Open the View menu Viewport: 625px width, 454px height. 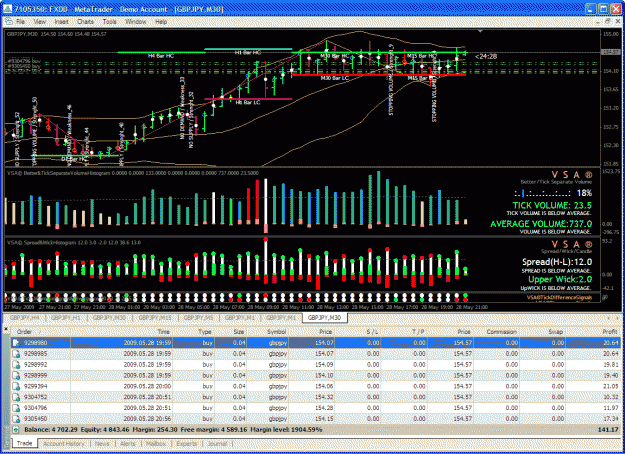pyautogui.click(x=39, y=22)
